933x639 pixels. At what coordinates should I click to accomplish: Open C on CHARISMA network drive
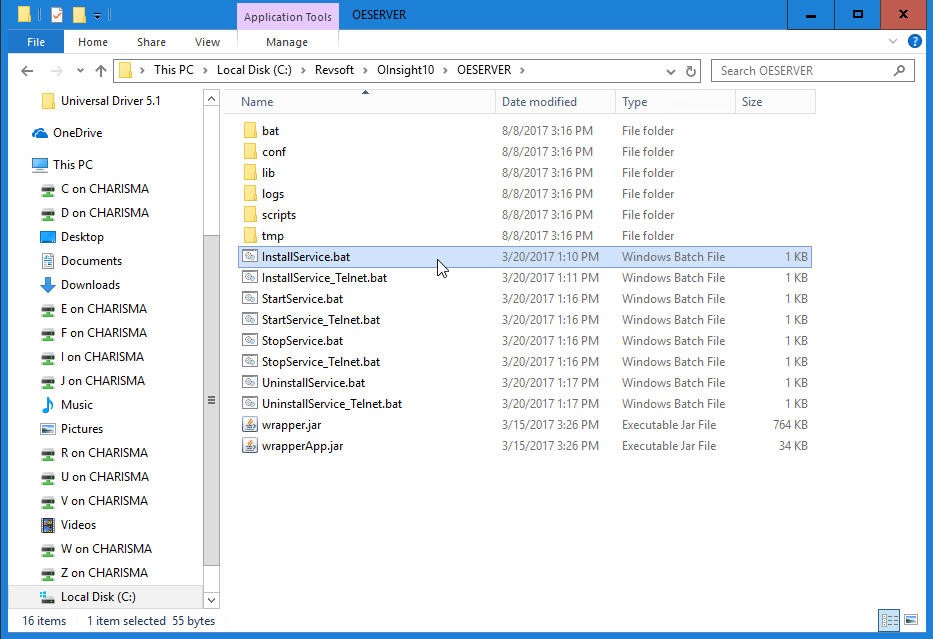[x=105, y=189]
